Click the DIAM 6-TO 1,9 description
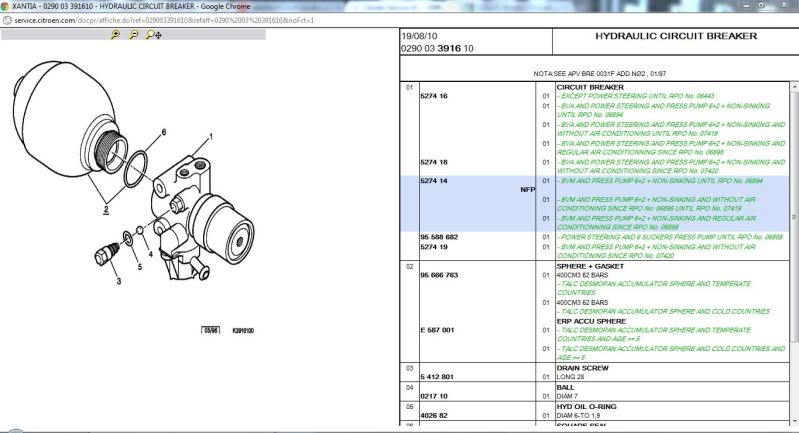Viewport: 799px width, 433px height. coord(578,416)
